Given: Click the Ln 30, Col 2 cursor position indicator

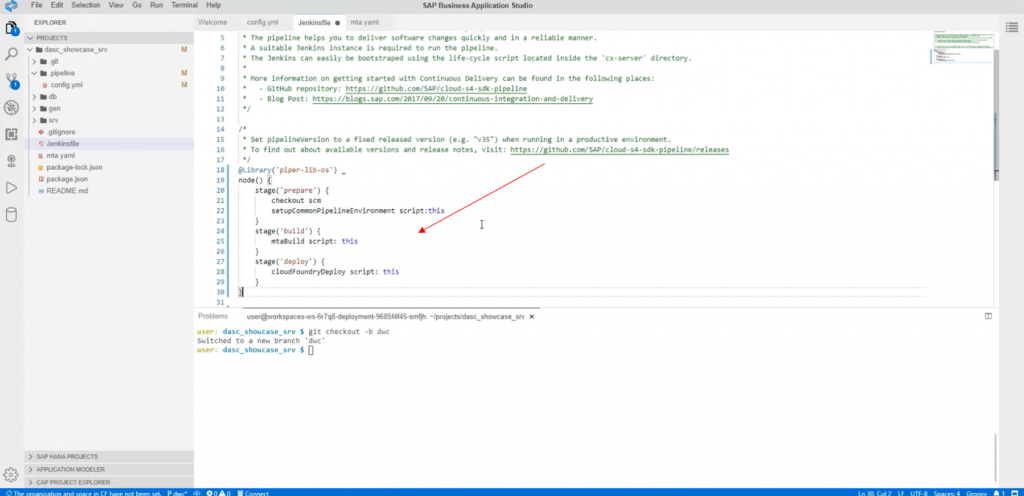Looking at the screenshot, I should pyautogui.click(x=874, y=493).
